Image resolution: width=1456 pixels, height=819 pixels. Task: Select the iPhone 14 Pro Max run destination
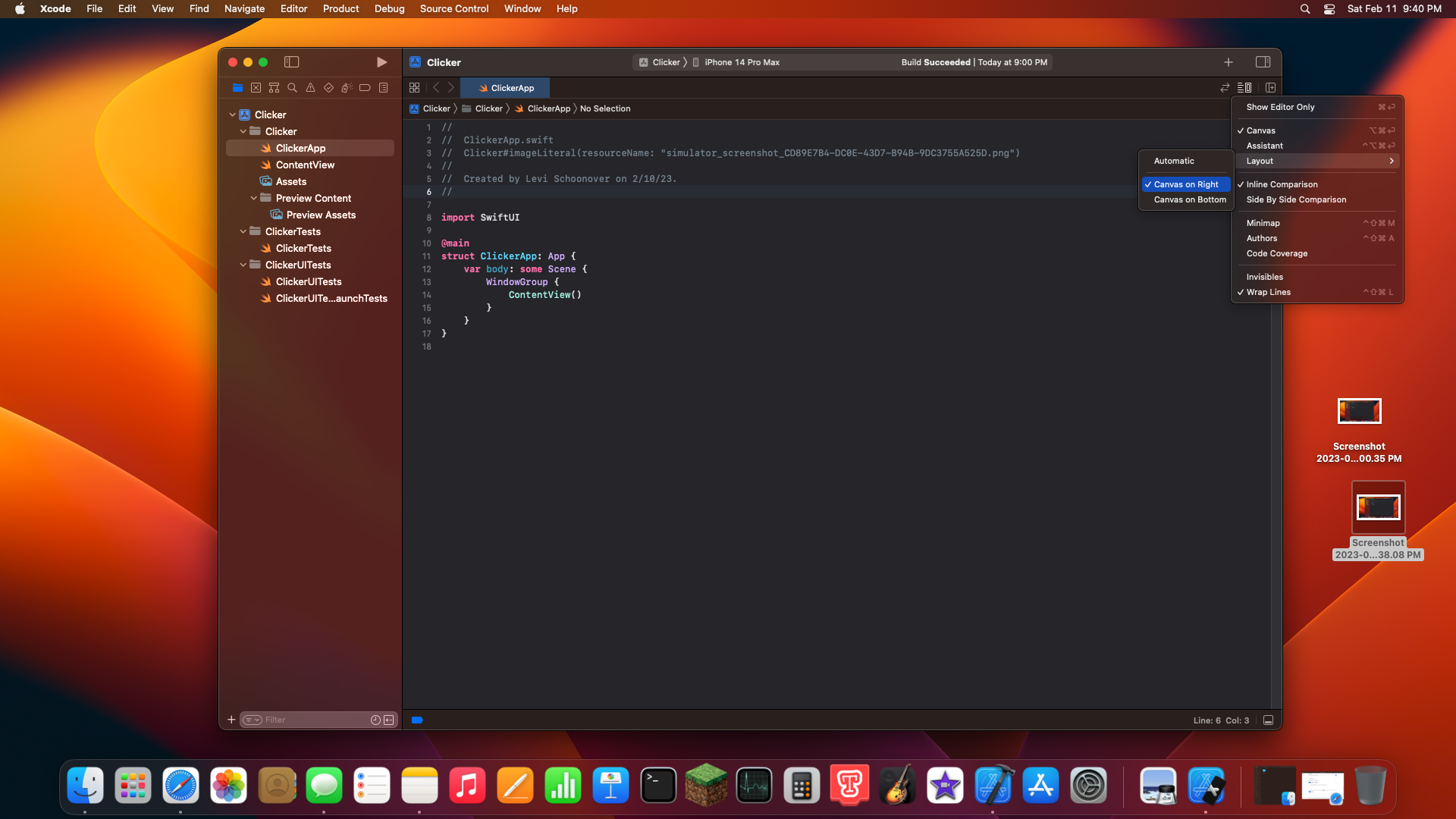tap(742, 62)
